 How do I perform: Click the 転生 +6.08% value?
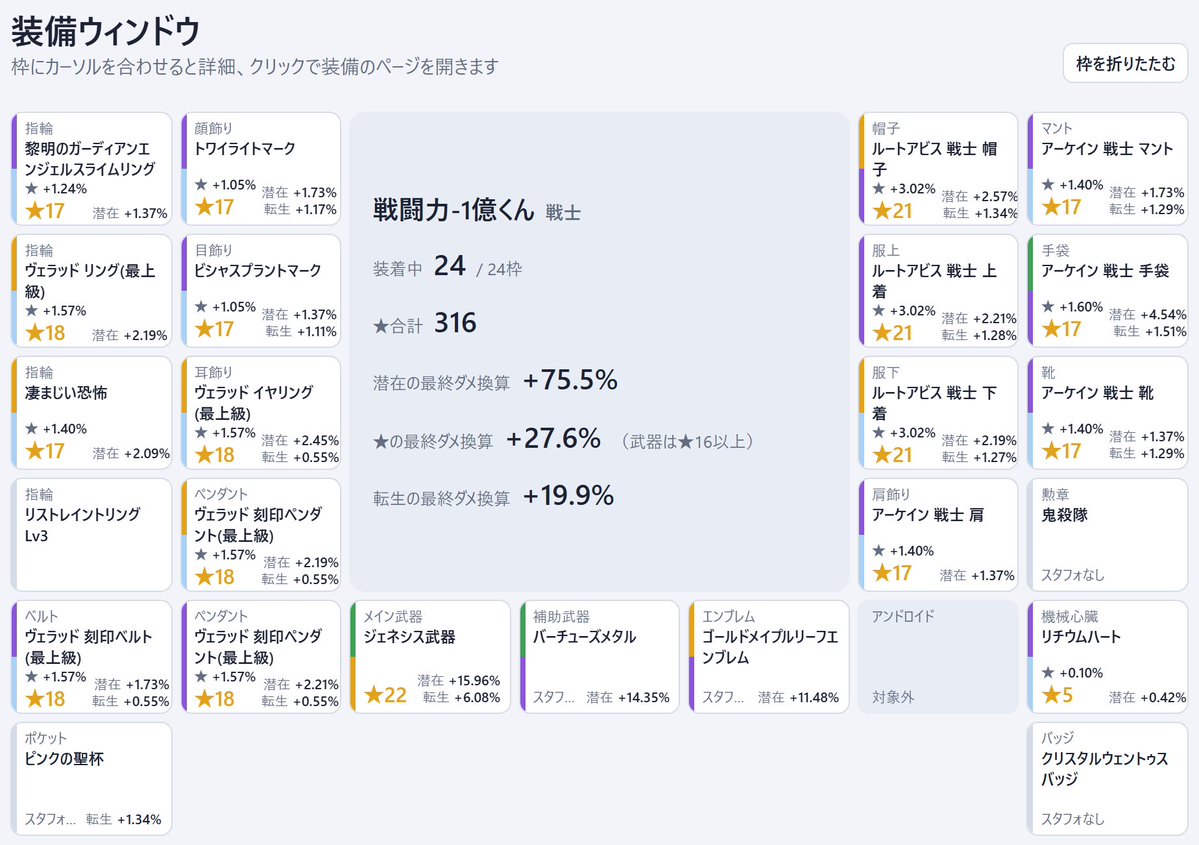click(462, 697)
